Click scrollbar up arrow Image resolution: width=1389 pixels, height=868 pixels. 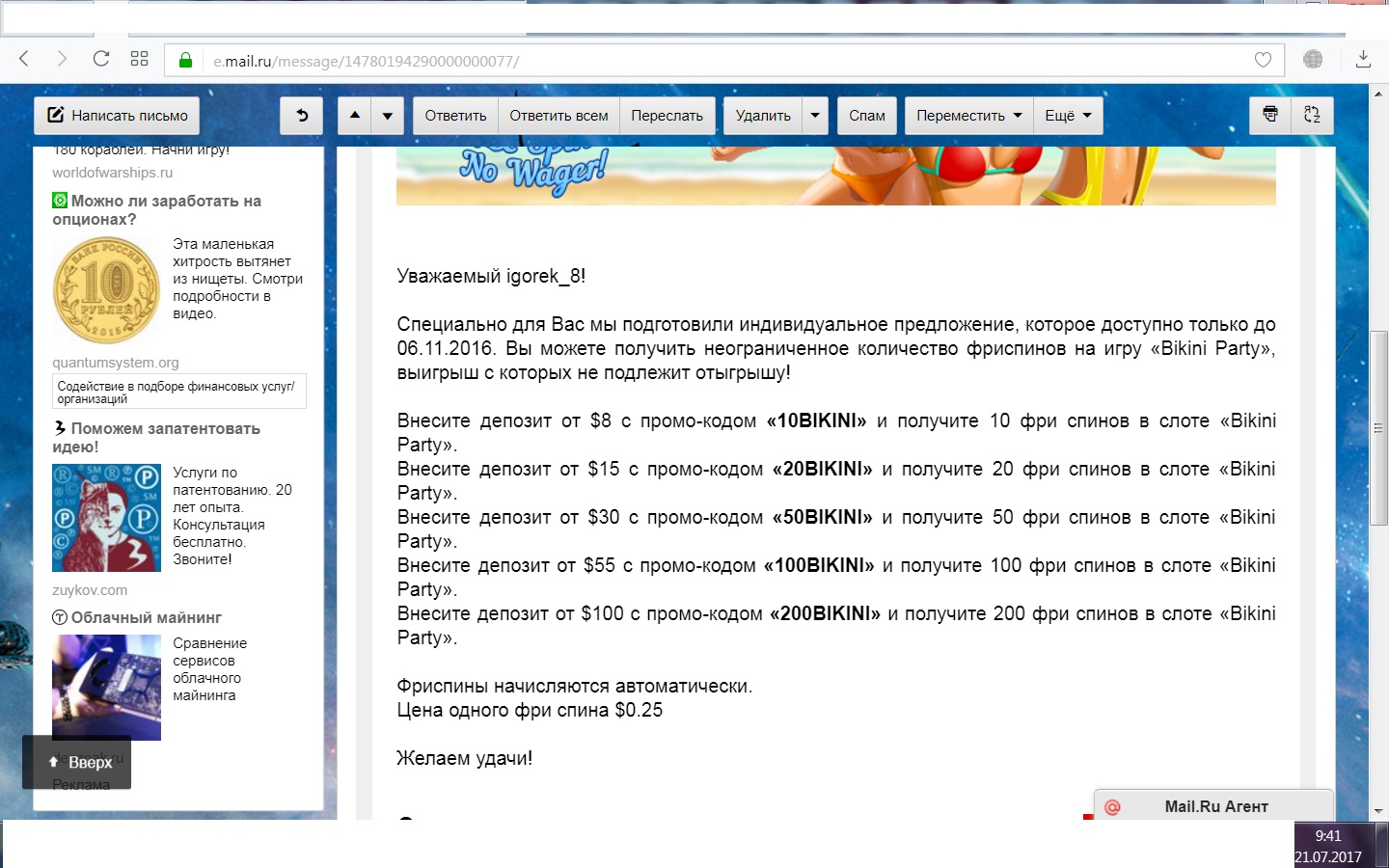[x=1379, y=94]
